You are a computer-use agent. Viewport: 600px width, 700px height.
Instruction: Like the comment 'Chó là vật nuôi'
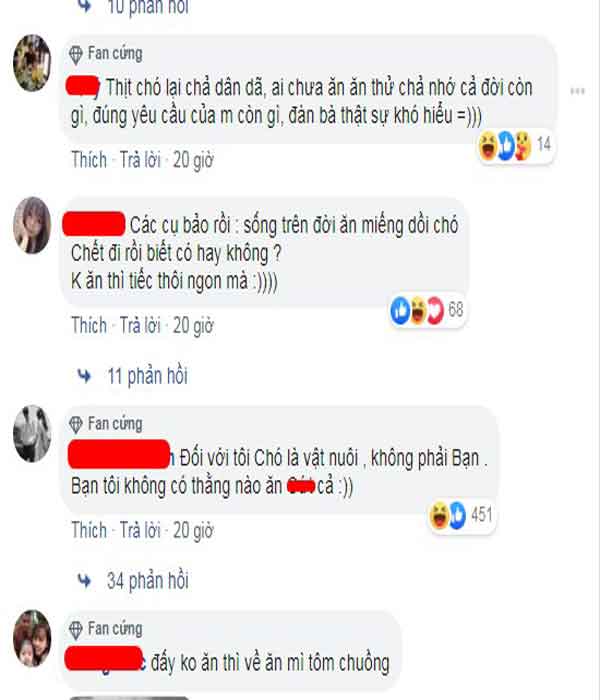89,530
